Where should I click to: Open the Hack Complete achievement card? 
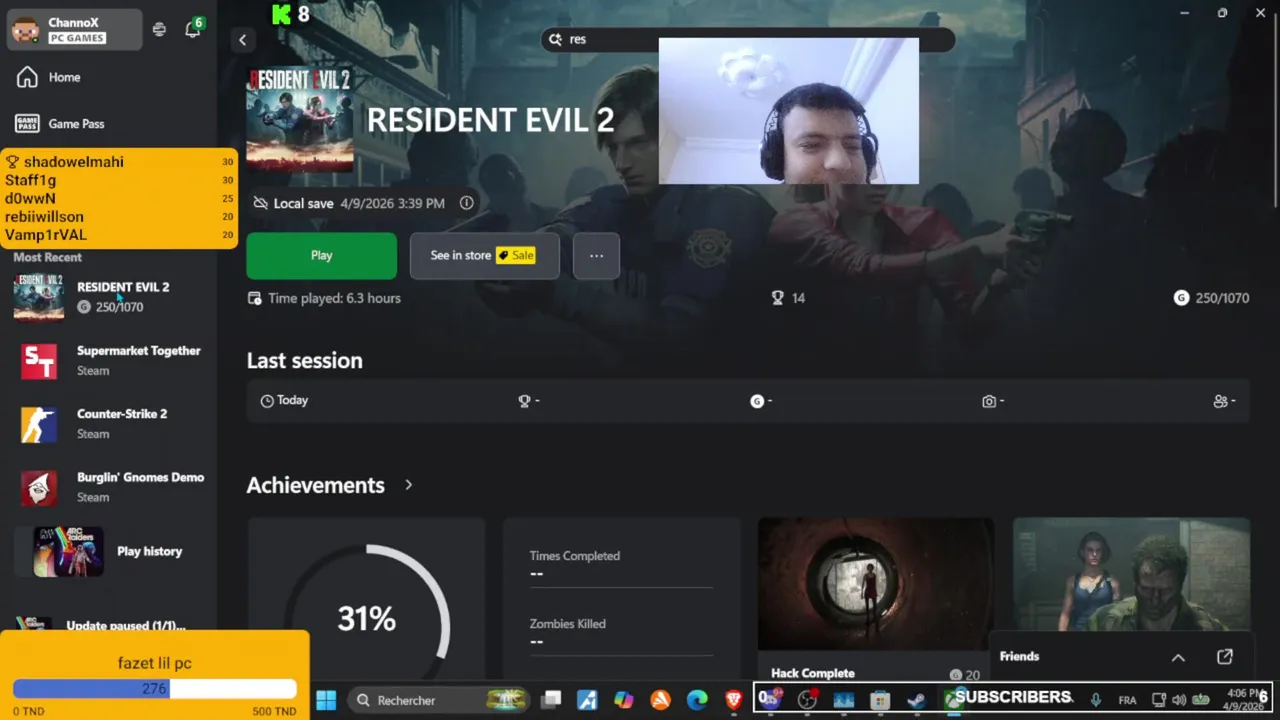point(875,600)
